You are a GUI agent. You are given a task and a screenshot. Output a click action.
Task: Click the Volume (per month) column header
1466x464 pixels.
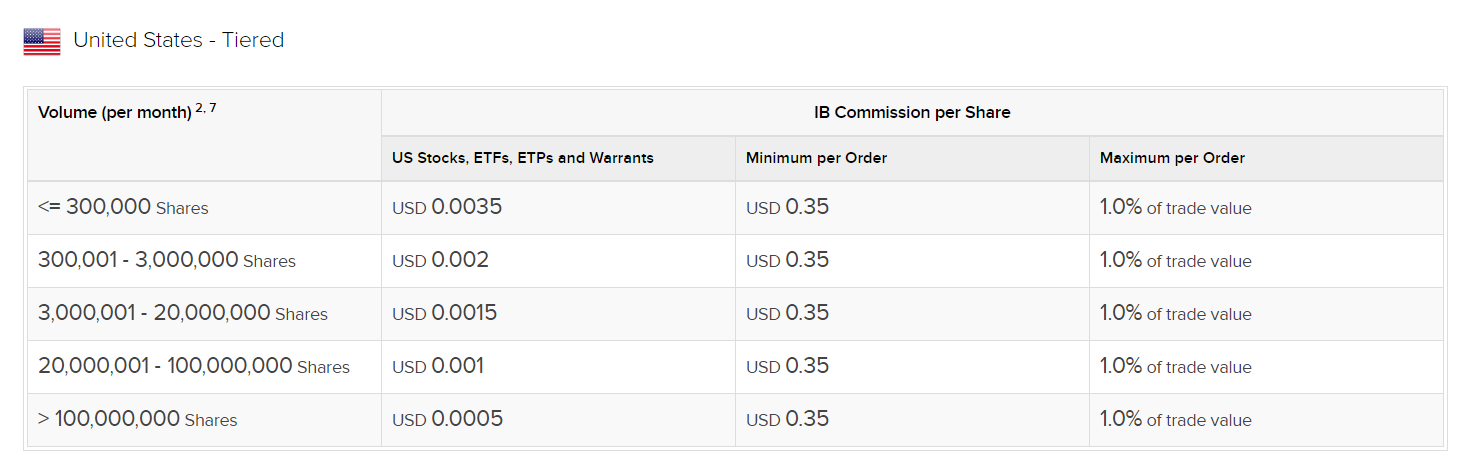point(115,112)
